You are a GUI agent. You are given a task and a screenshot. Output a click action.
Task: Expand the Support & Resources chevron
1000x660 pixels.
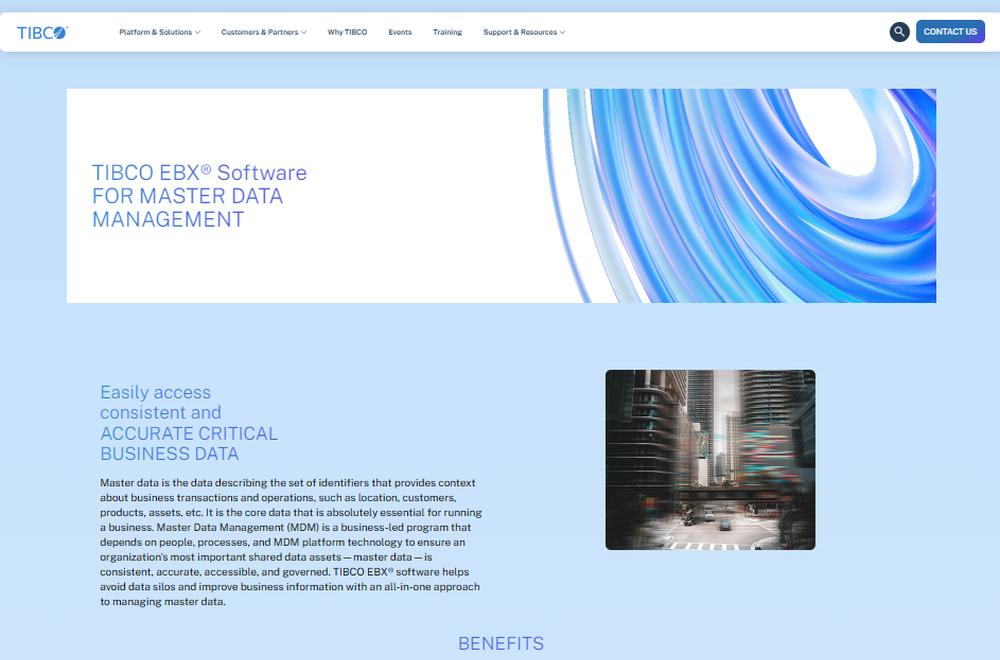[x=562, y=33]
